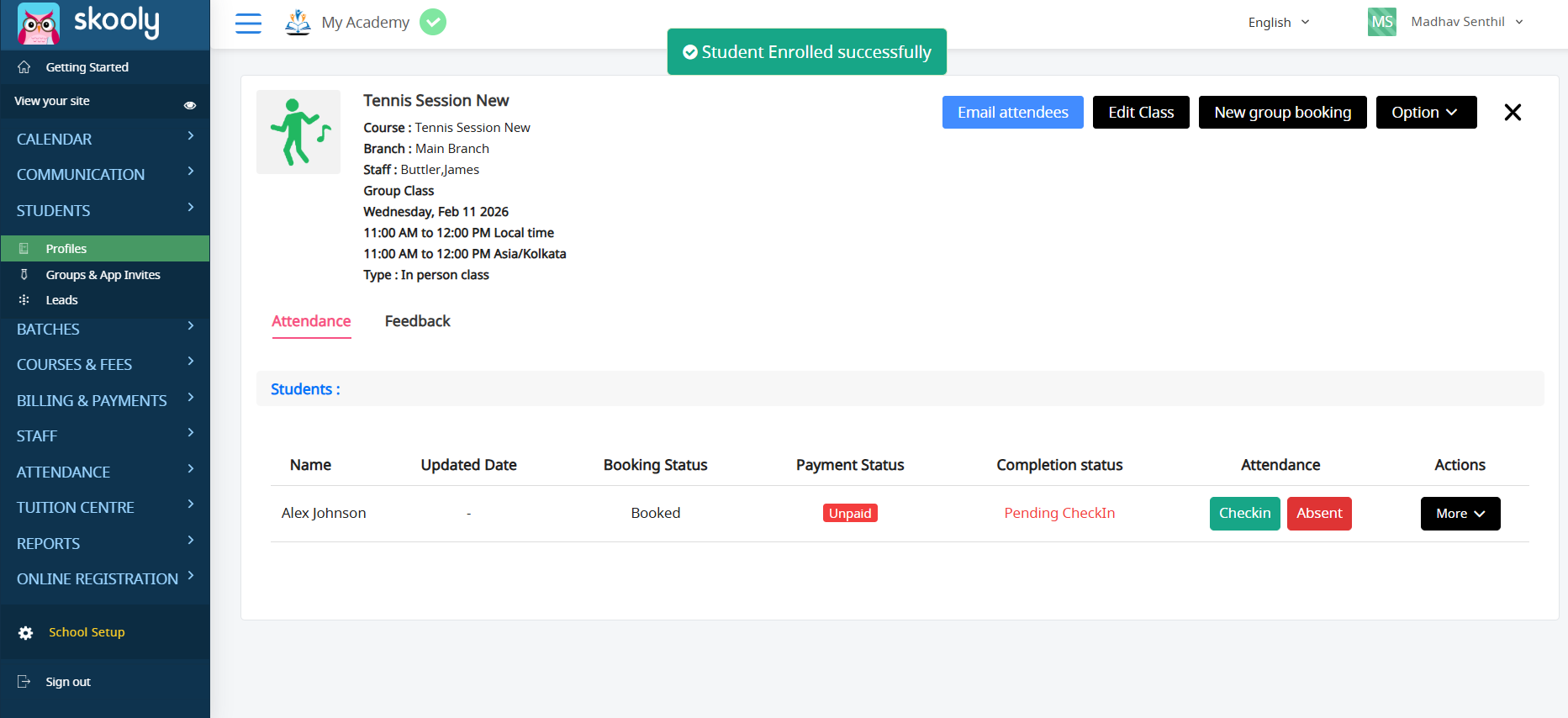This screenshot has width=1568, height=718.
Task: Switch to the Feedback tab
Action: click(x=417, y=321)
